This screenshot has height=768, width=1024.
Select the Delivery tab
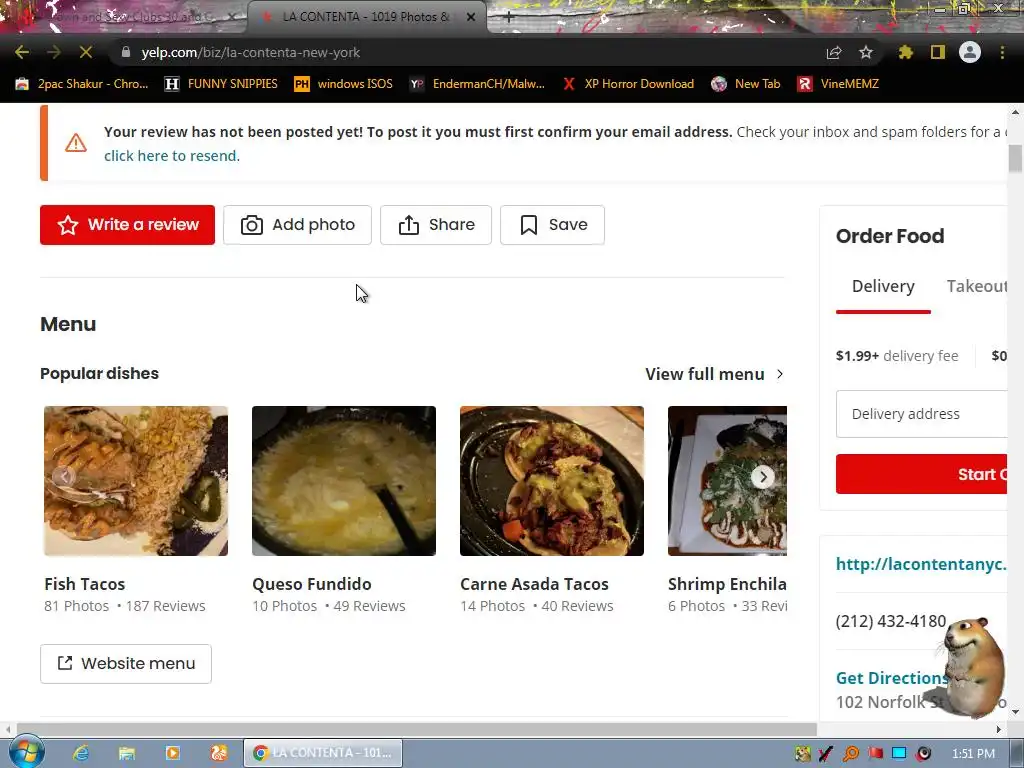883,287
